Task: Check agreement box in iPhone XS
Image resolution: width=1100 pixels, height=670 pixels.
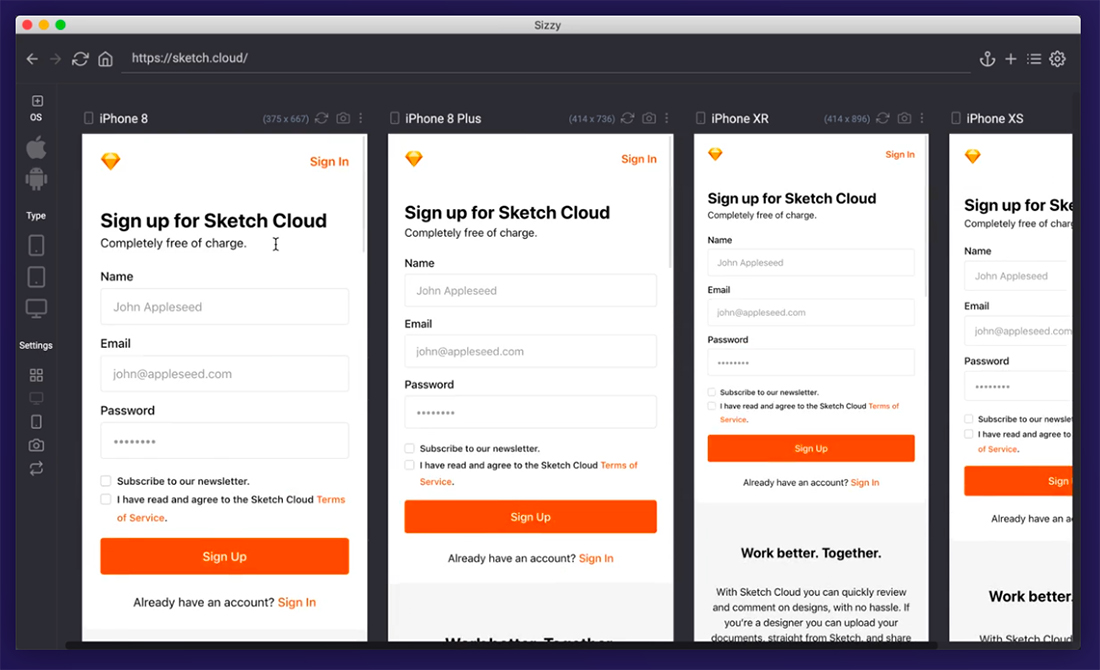Action: (x=969, y=434)
